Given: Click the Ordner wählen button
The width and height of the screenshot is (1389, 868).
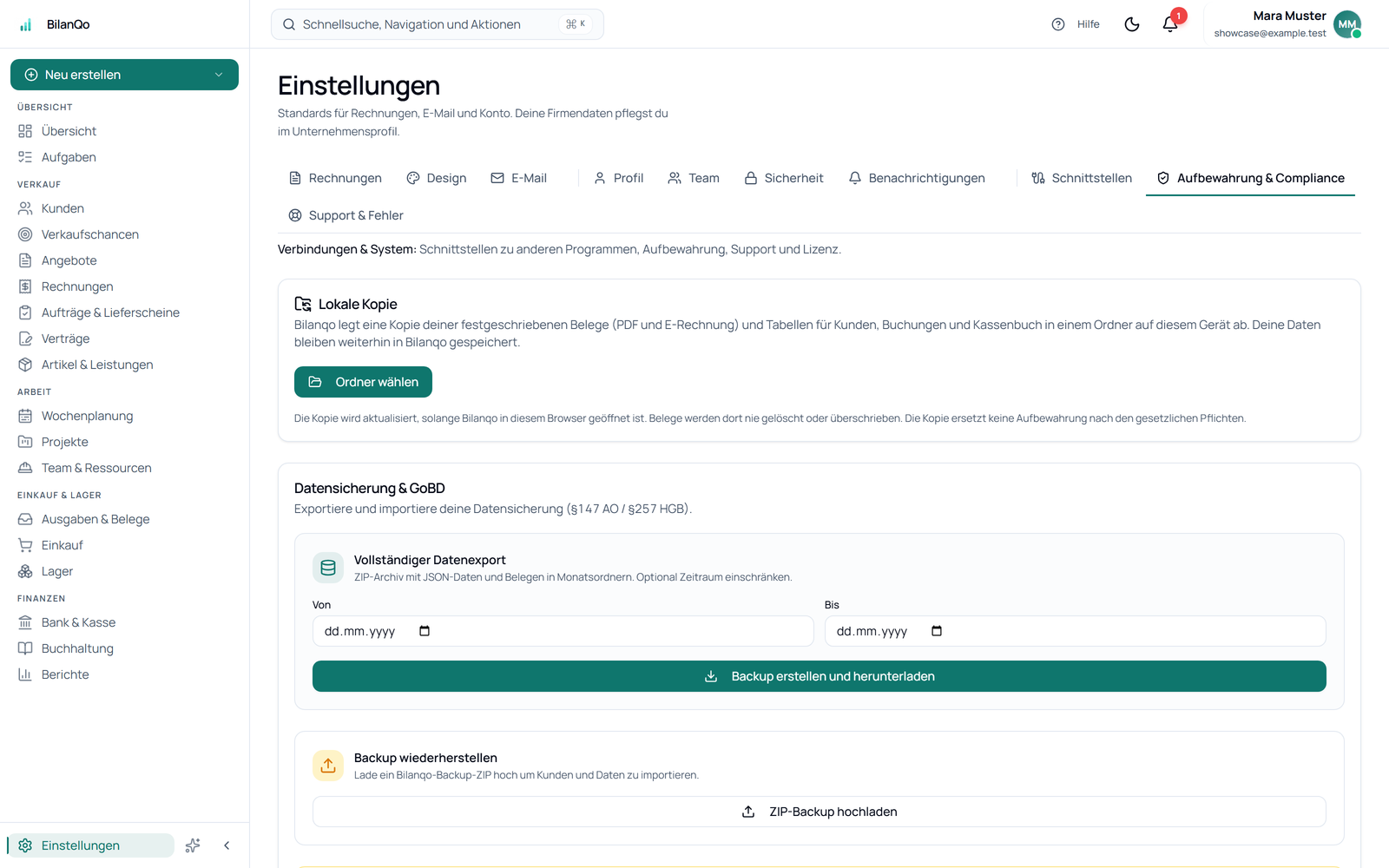Looking at the screenshot, I should [363, 382].
